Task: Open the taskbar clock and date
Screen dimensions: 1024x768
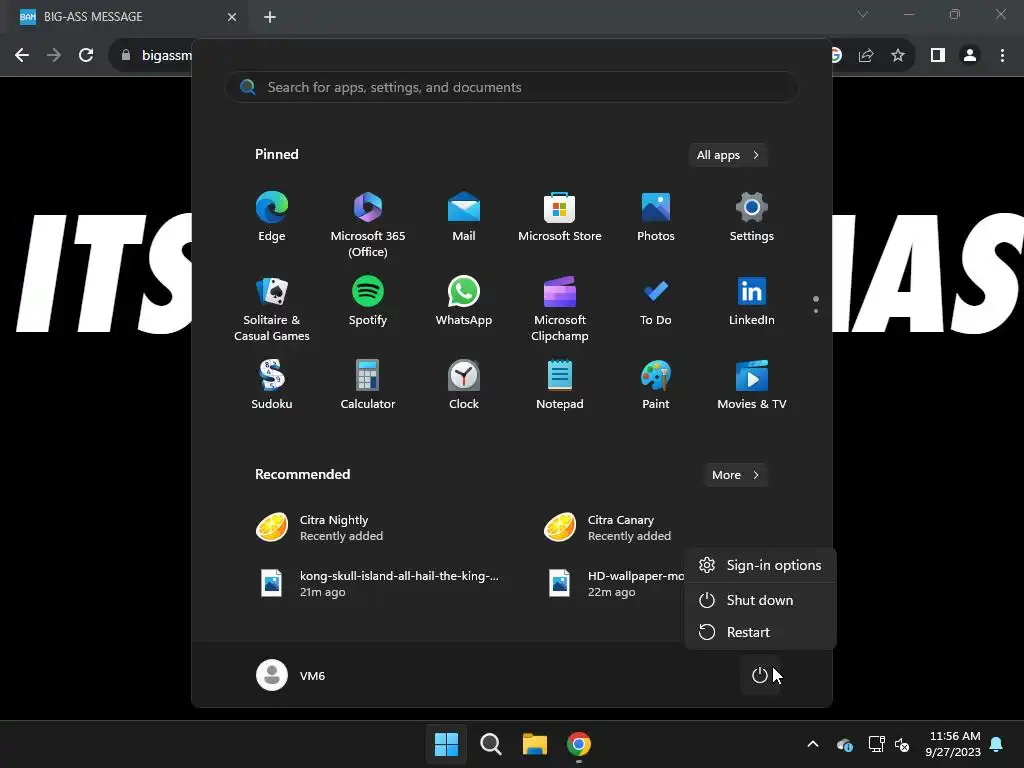Action: point(953,744)
